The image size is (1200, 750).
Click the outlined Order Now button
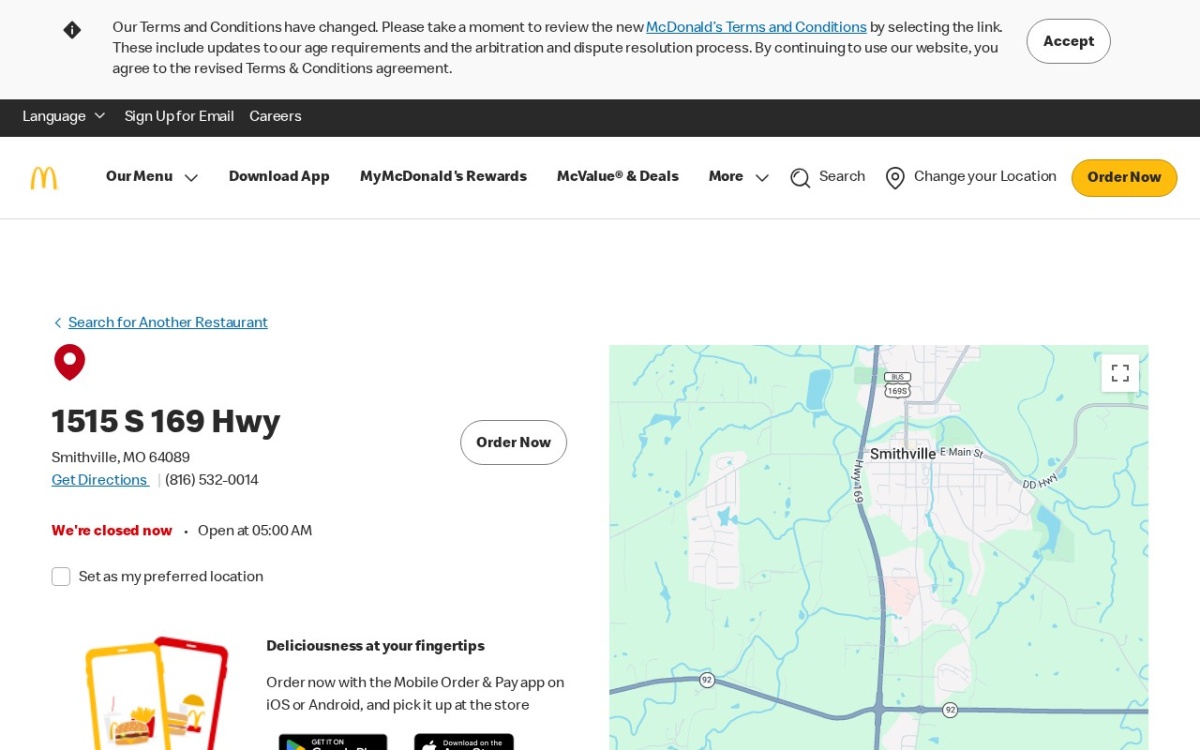[513, 443]
